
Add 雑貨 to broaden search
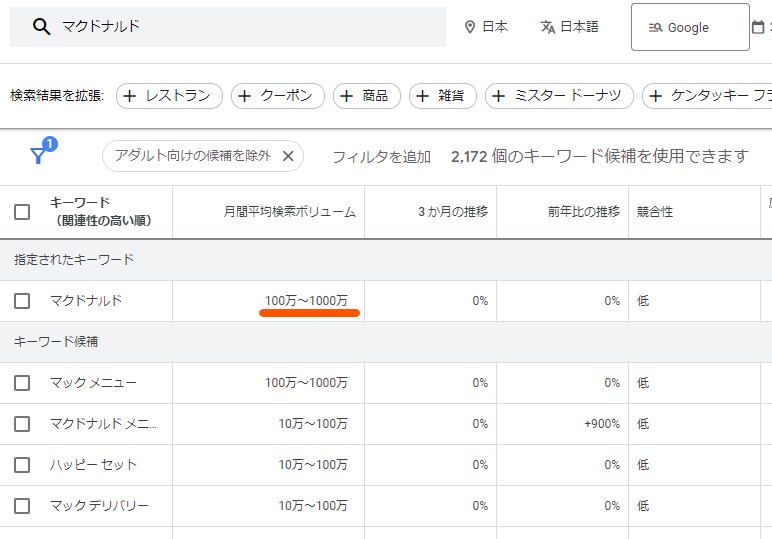(x=443, y=95)
